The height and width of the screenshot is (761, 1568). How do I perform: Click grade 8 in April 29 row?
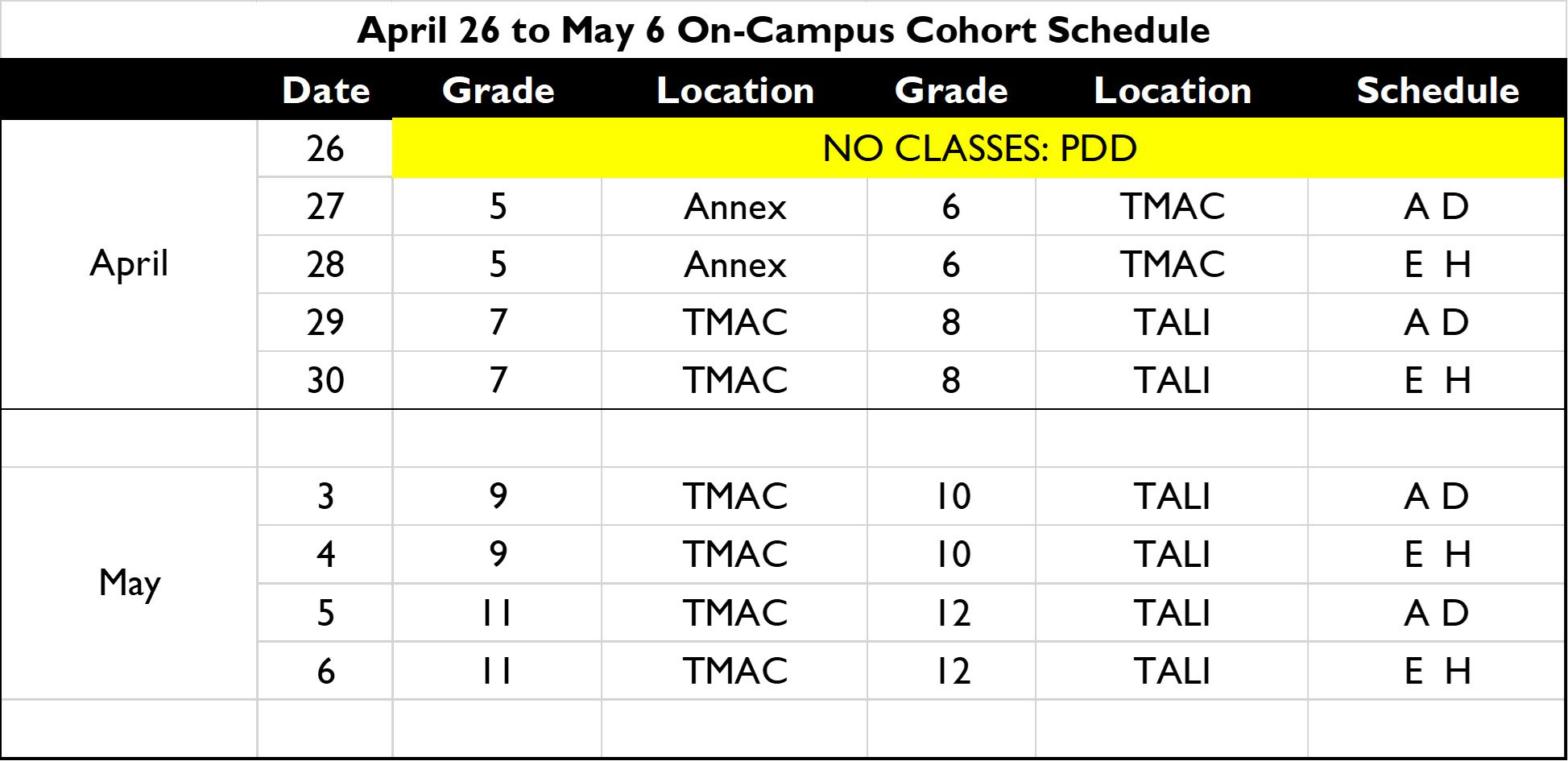point(950,322)
